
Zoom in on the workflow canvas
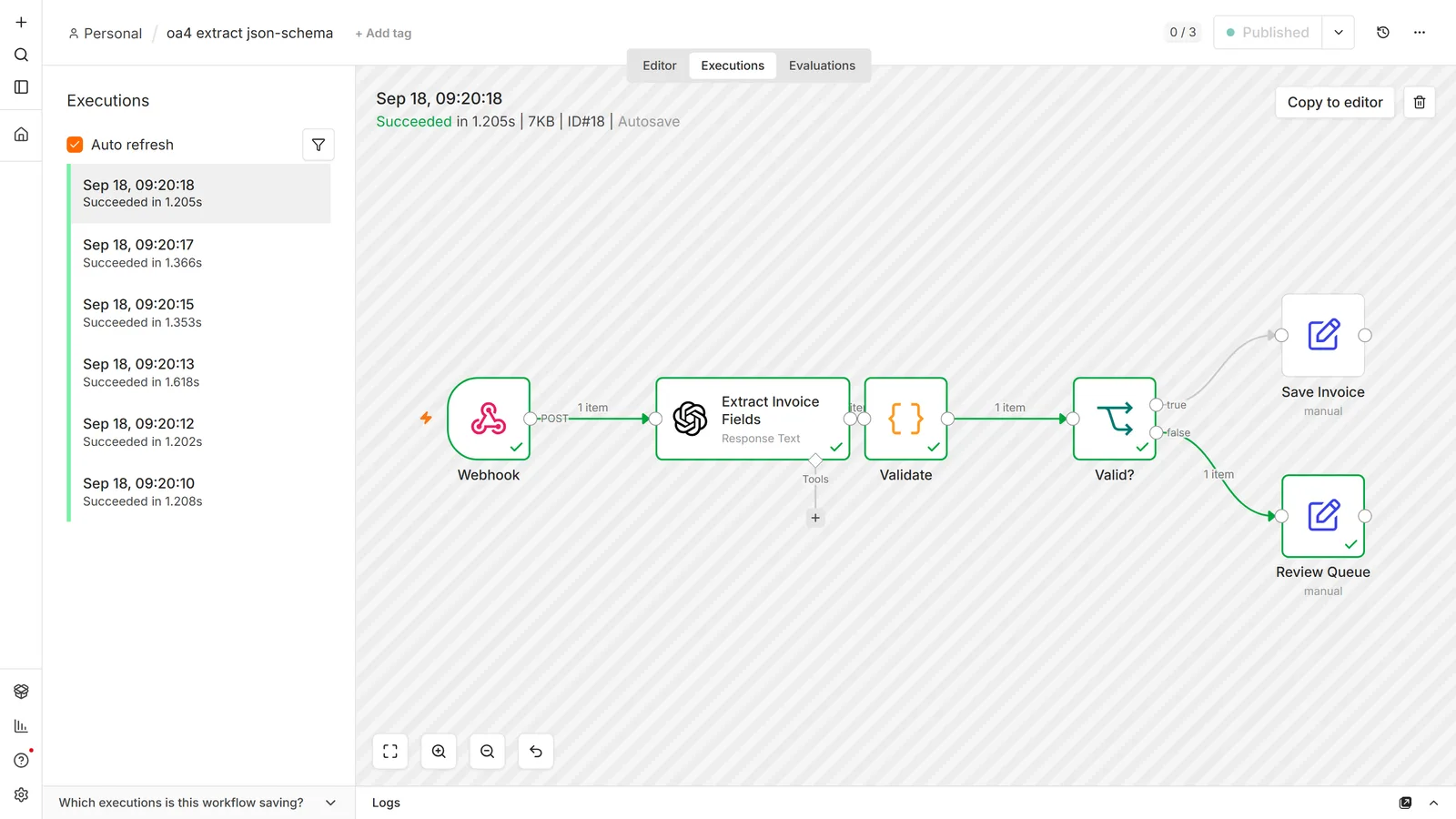point(439,752)
